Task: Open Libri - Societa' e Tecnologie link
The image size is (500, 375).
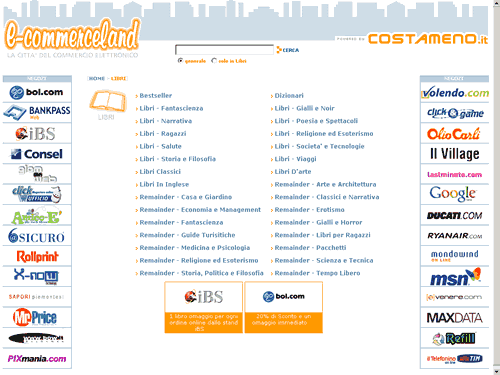Action: [319, 146]
